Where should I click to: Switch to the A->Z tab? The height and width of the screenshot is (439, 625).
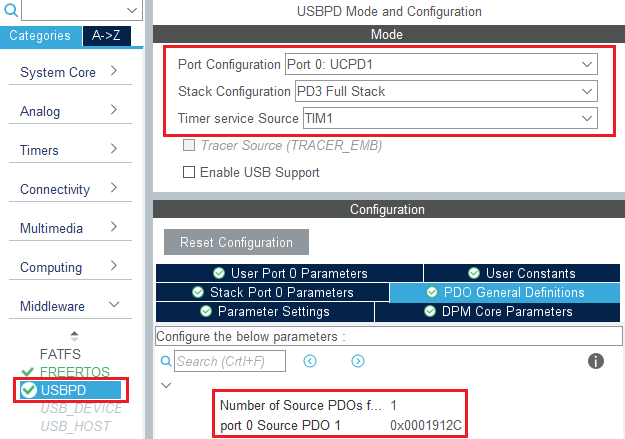click(106, 36)
